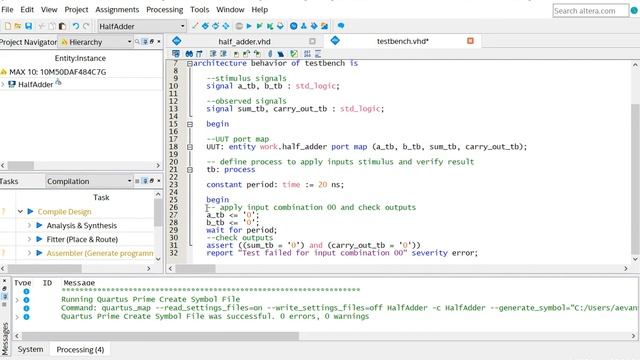Run the Fitter (Place & Route) task

tap(39, 239)
